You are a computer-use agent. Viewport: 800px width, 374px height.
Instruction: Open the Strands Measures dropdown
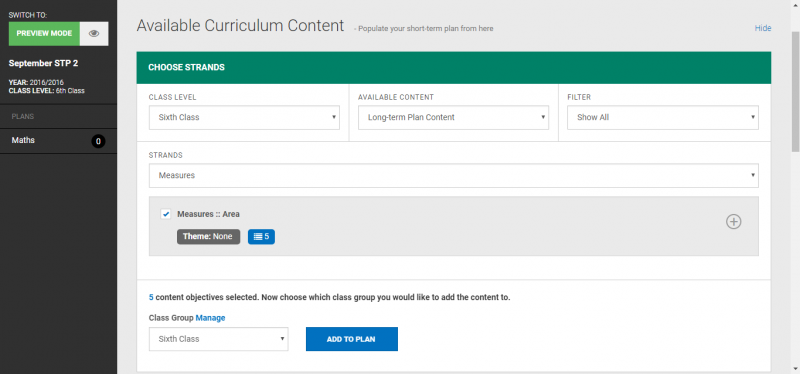tap(453, 176)
